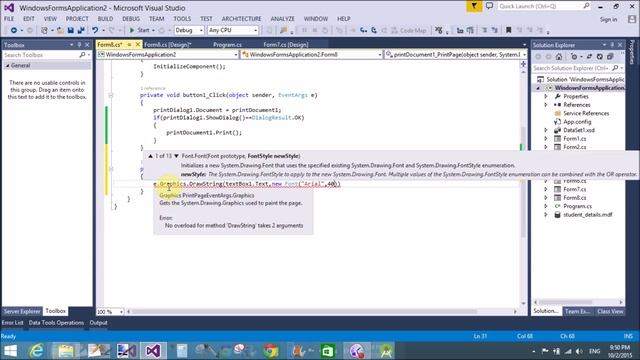Select Program.cs in Solution Explorer
The height and width of the screenshot is (360, 640).
click(x=577, y=206)
